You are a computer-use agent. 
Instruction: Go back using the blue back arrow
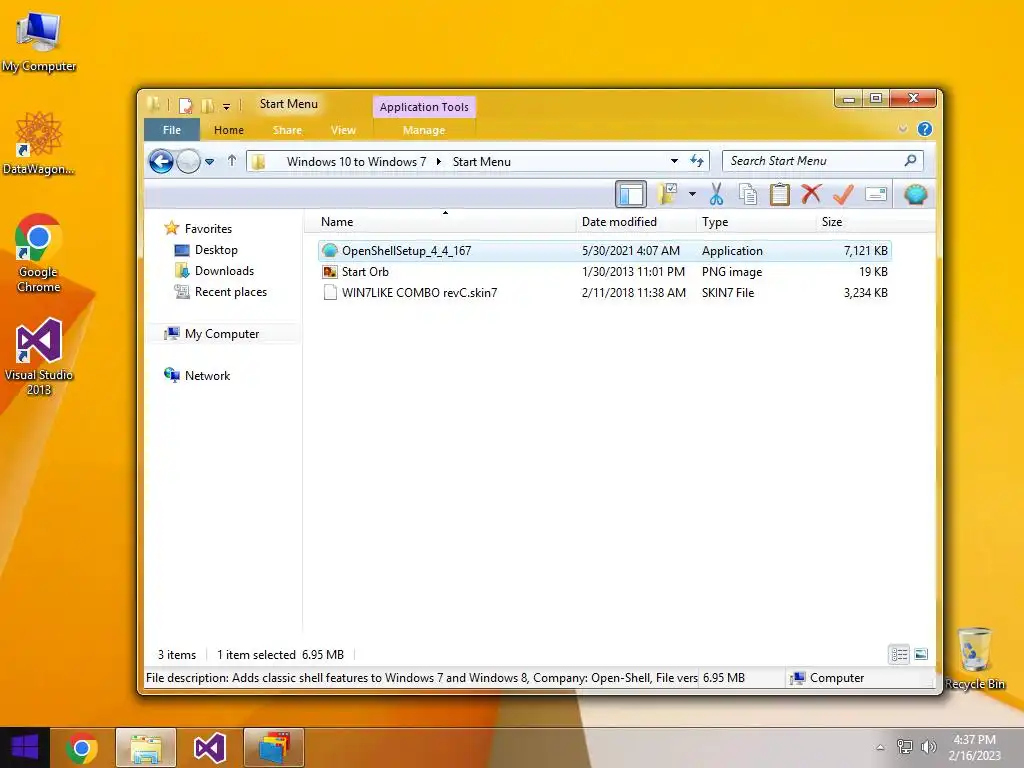(161, 161)
